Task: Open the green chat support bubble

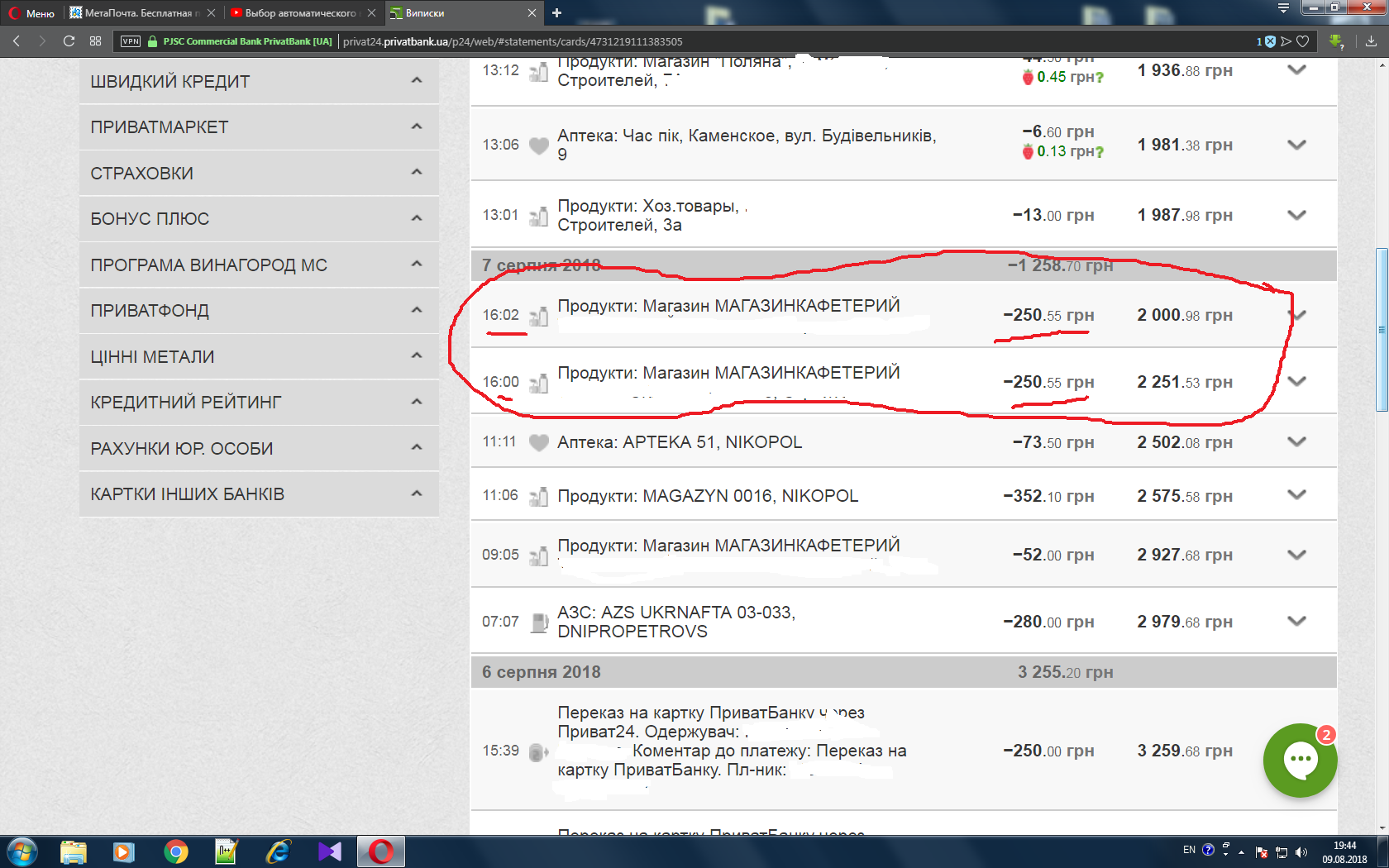Action: pyautogui.click(x=1300, y=760)
